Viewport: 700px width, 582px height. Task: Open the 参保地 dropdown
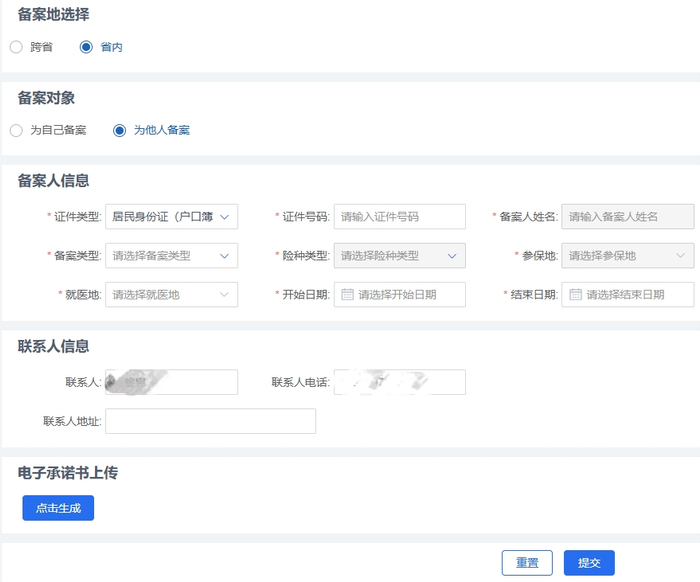628,256
